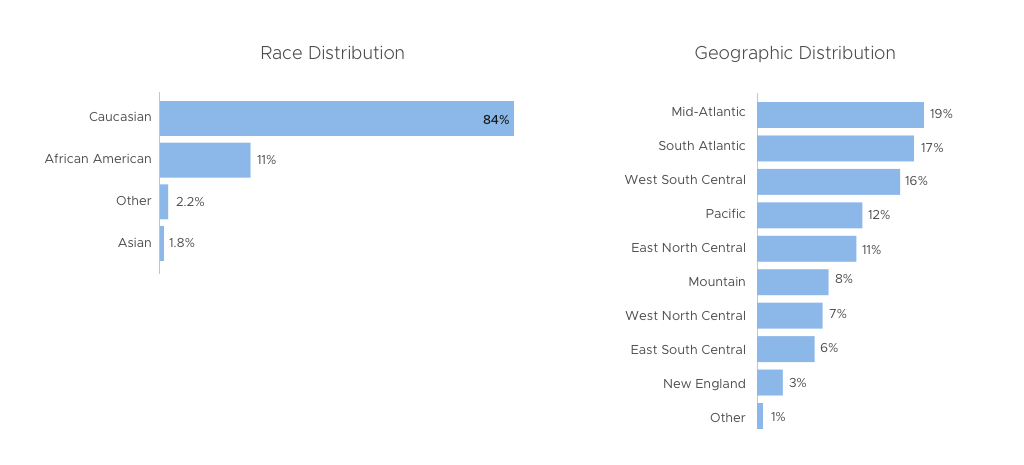
Task: Select the South Atlantic bar
Action: click(835, 148)
